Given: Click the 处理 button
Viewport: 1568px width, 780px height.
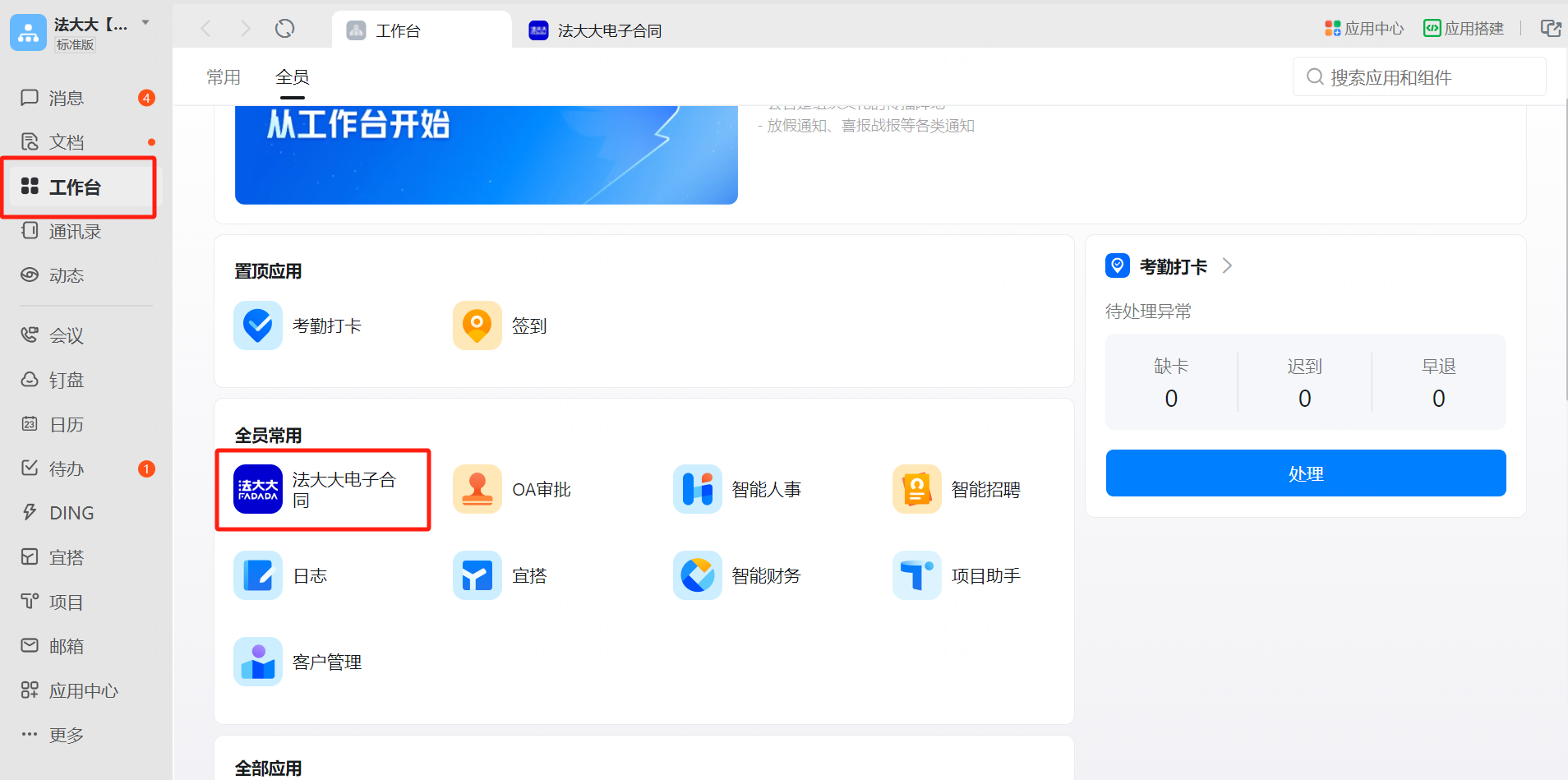Looking at the screenshot, I should 1305,473.
